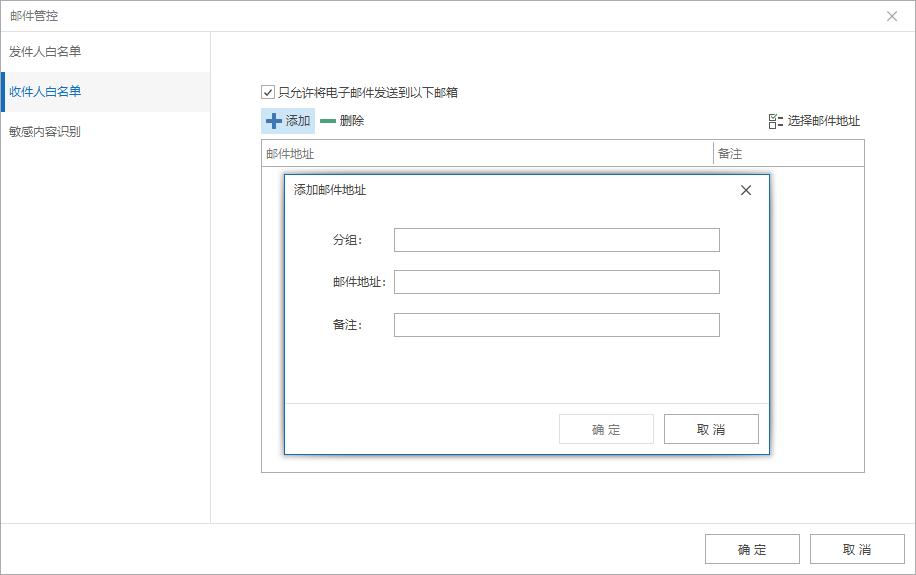The height and width of the screenshot is (575, 916).
Task: Click the 备注 input field in dialog
Action: click(556, 325)
